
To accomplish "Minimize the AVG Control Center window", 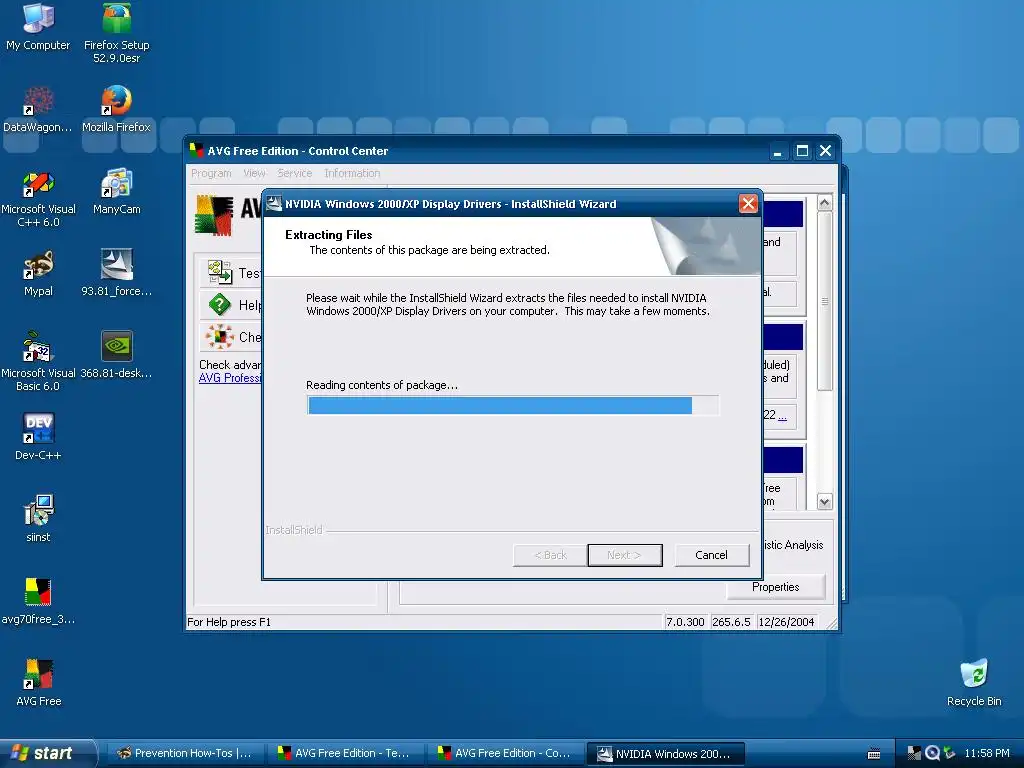I will tap(777, 151).
